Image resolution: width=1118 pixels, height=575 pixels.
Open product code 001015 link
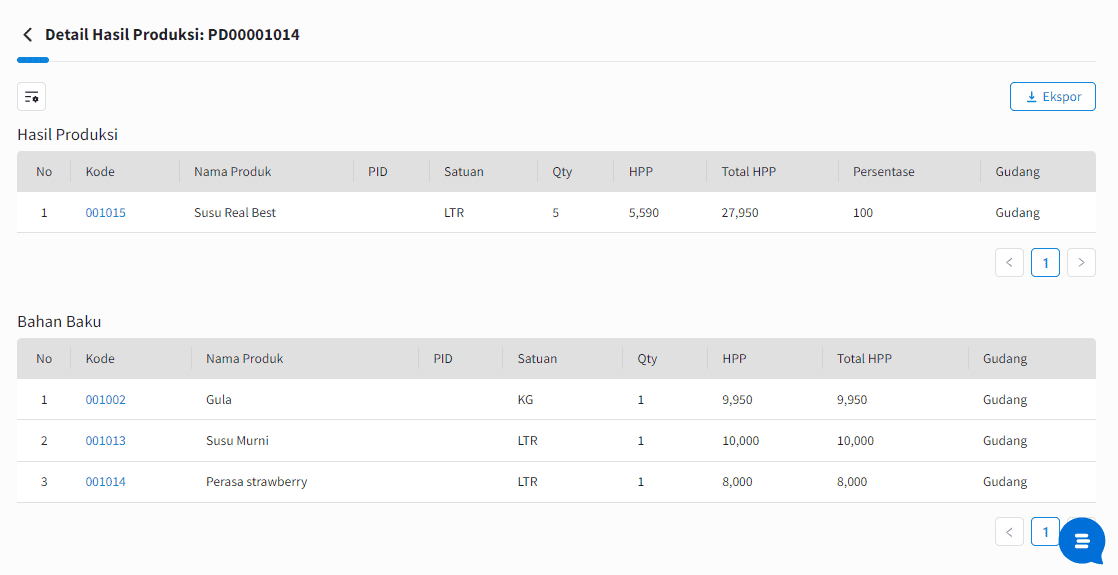pos(106,213)
